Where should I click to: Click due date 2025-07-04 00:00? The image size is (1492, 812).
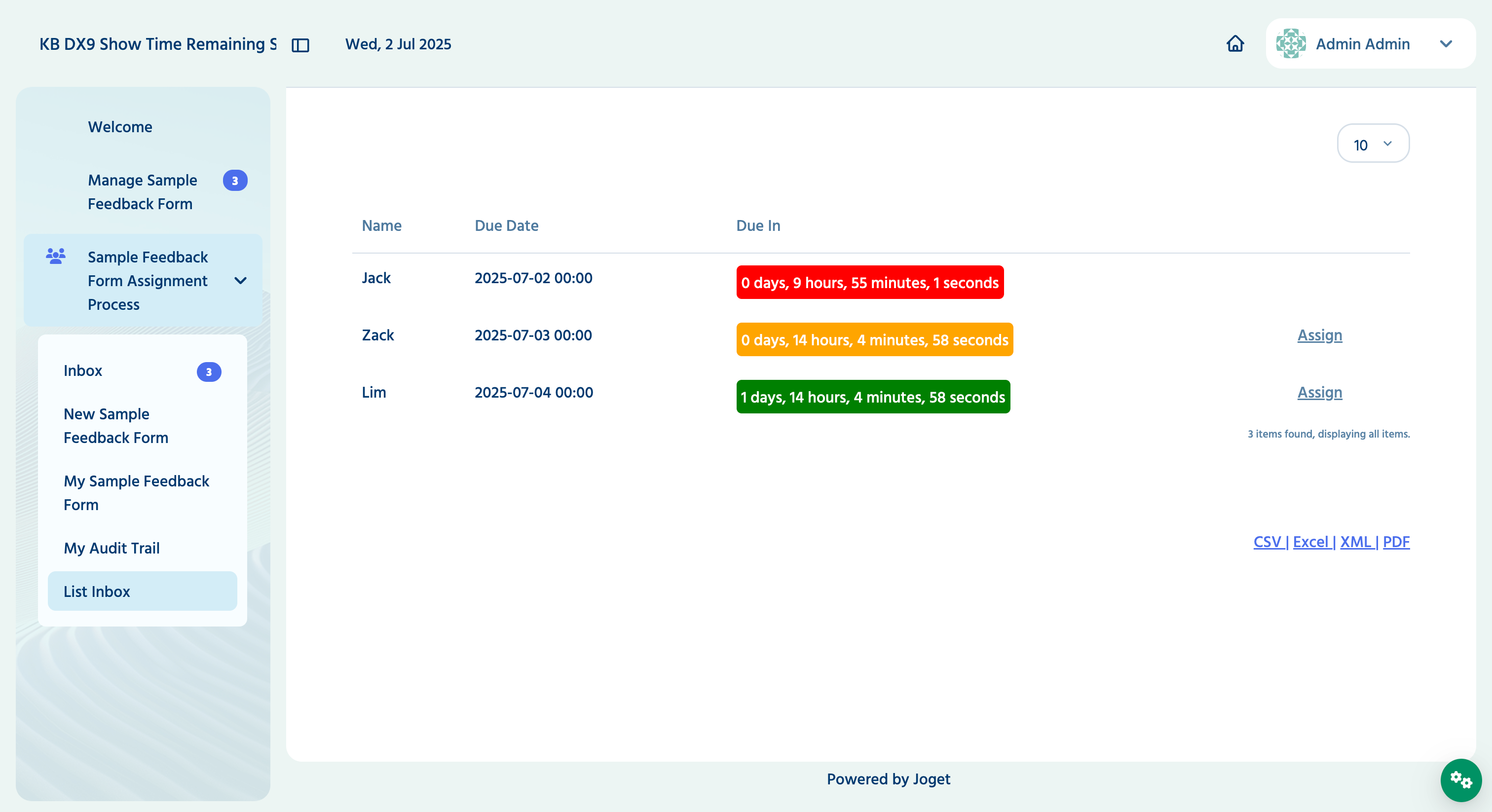point(533,393)
